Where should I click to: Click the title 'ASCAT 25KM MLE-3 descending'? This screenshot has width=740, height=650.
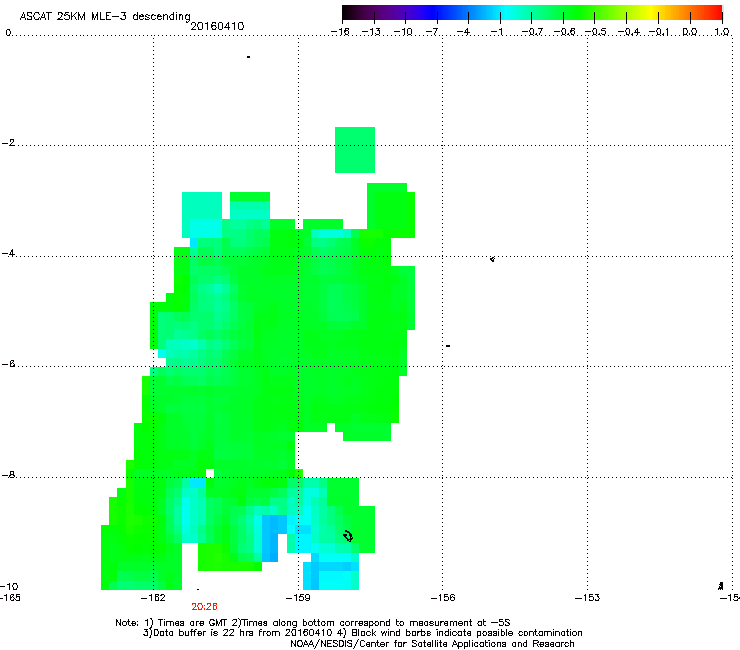pos(105,16)
